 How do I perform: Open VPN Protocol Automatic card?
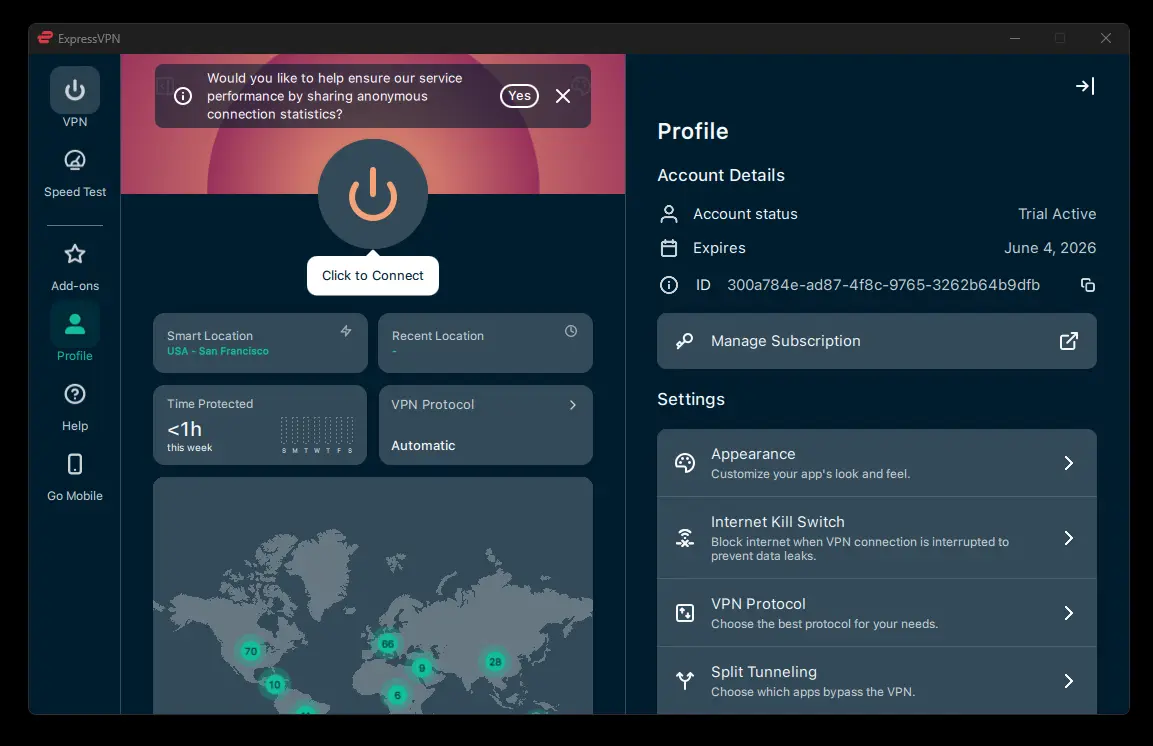tap(485, 425)
